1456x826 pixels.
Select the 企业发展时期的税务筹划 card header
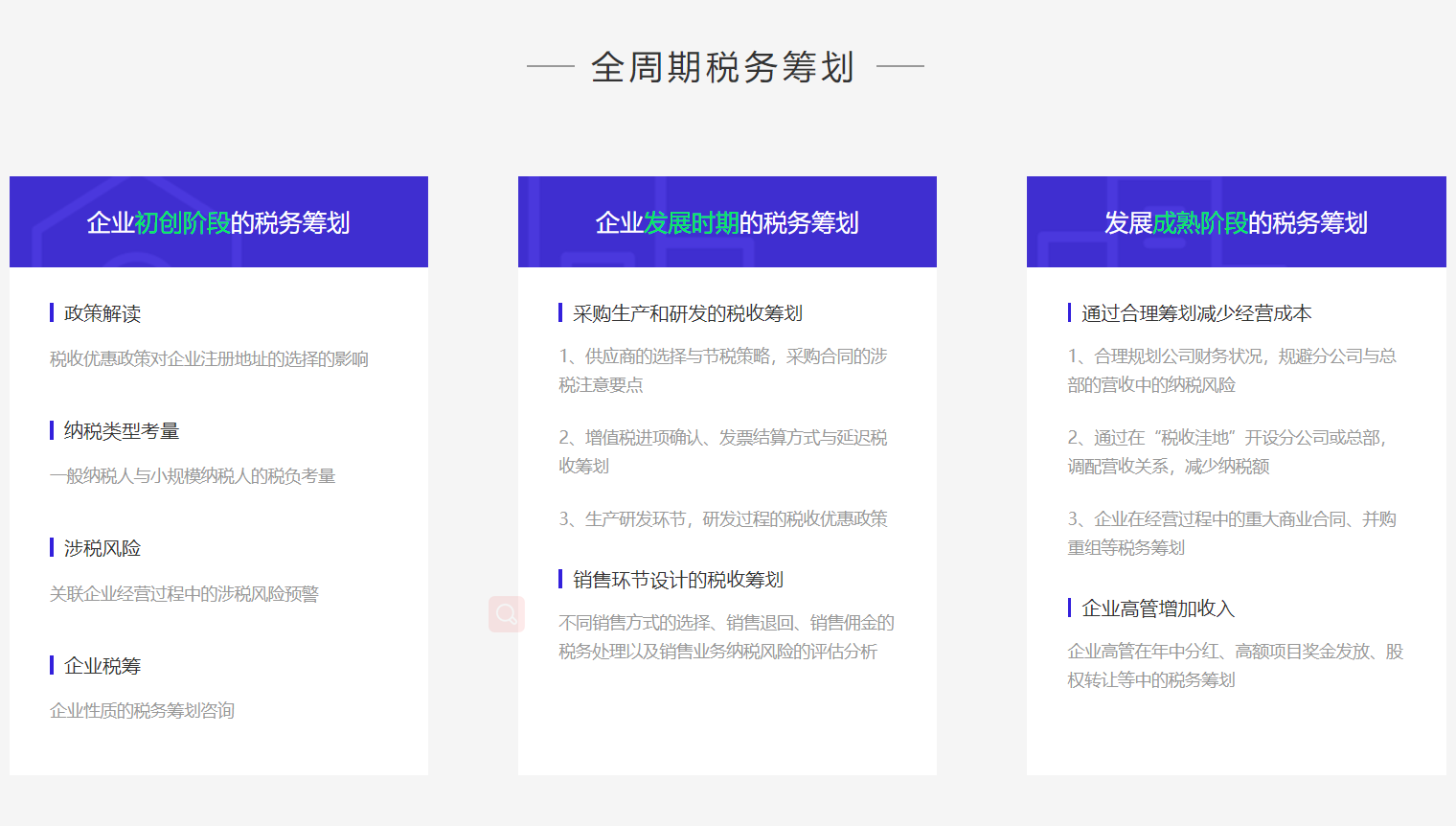727,222
